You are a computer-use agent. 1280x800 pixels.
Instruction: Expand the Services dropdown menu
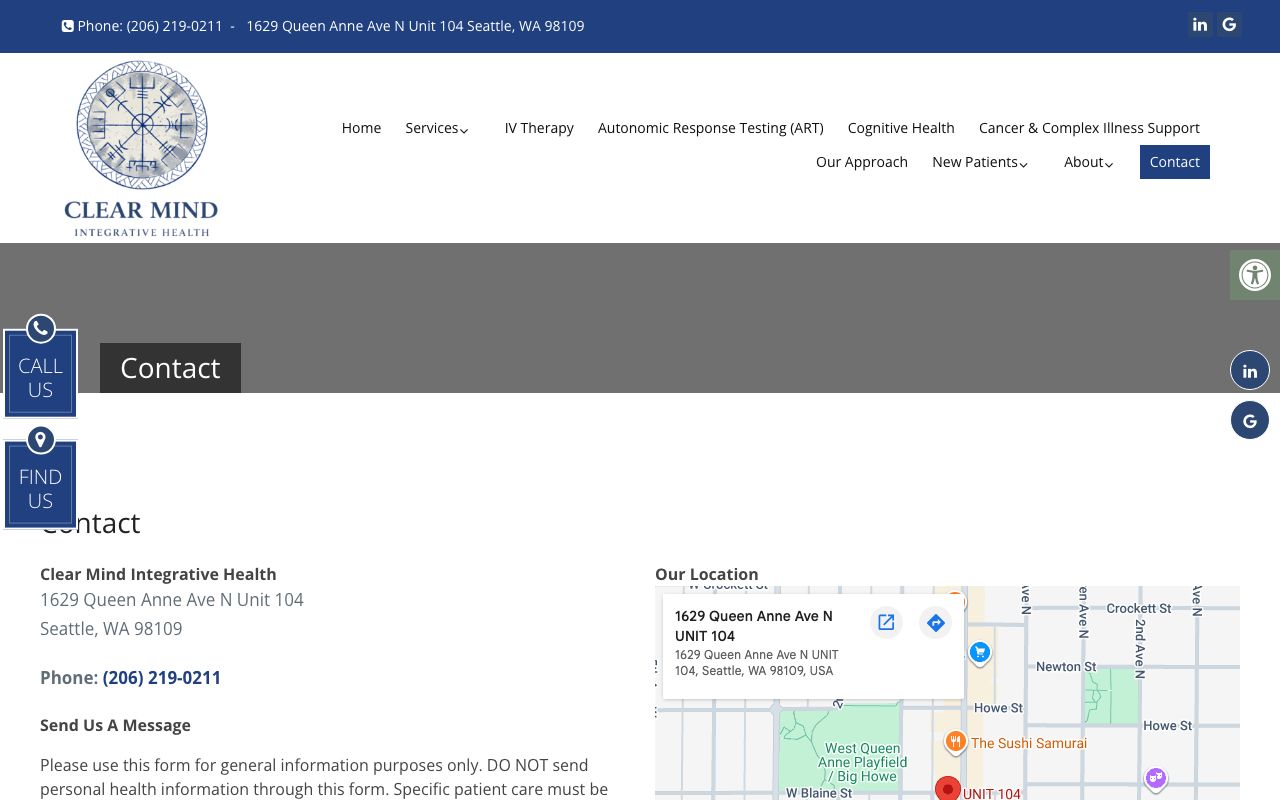tap(437, 128)
